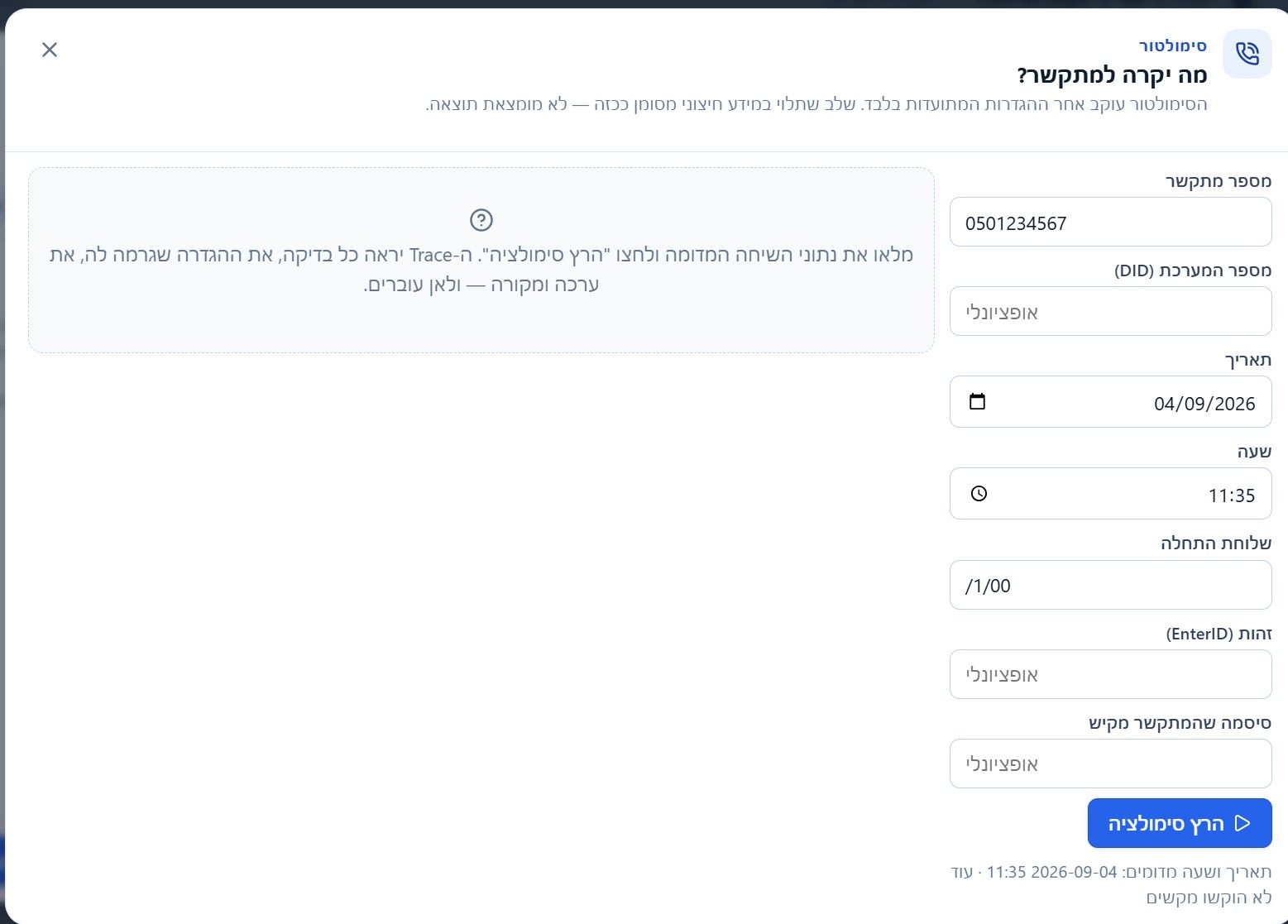Select the year 2026 in the date field
The width and height of the screenshot is (1288, 924).
[x=1235, y=404]
